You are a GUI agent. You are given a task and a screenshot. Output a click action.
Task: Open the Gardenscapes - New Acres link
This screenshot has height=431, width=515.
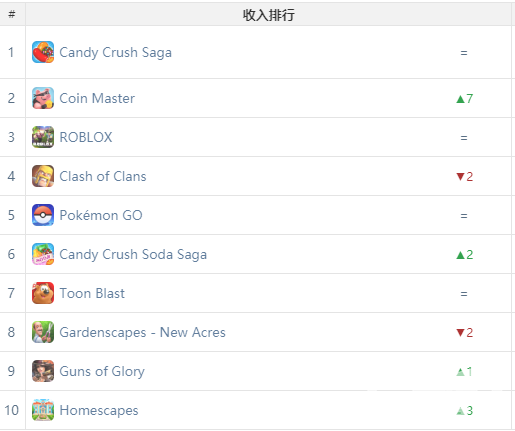pyautogui.click(x=142, y=332)
